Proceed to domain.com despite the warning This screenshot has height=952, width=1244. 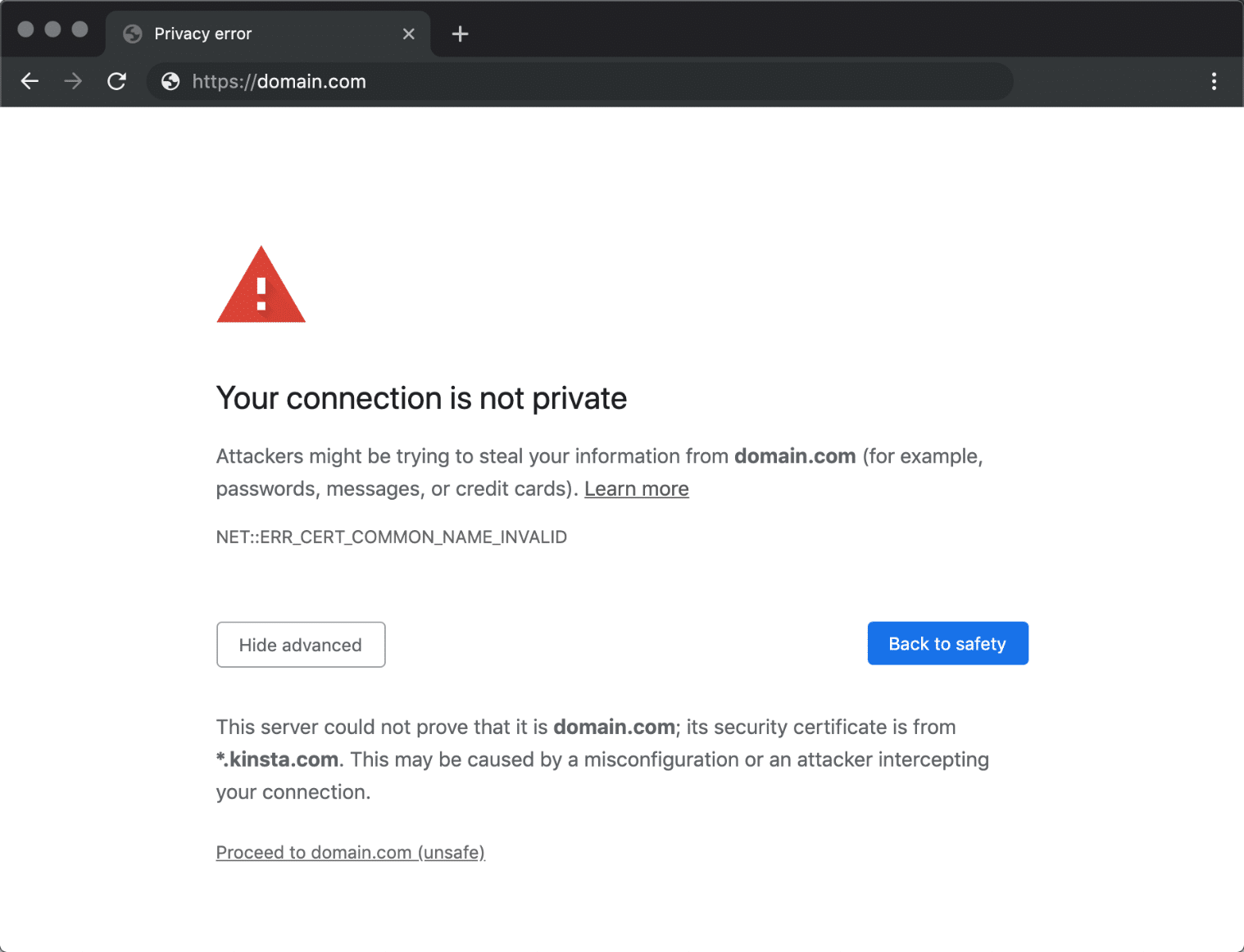(x=350, y=852)
